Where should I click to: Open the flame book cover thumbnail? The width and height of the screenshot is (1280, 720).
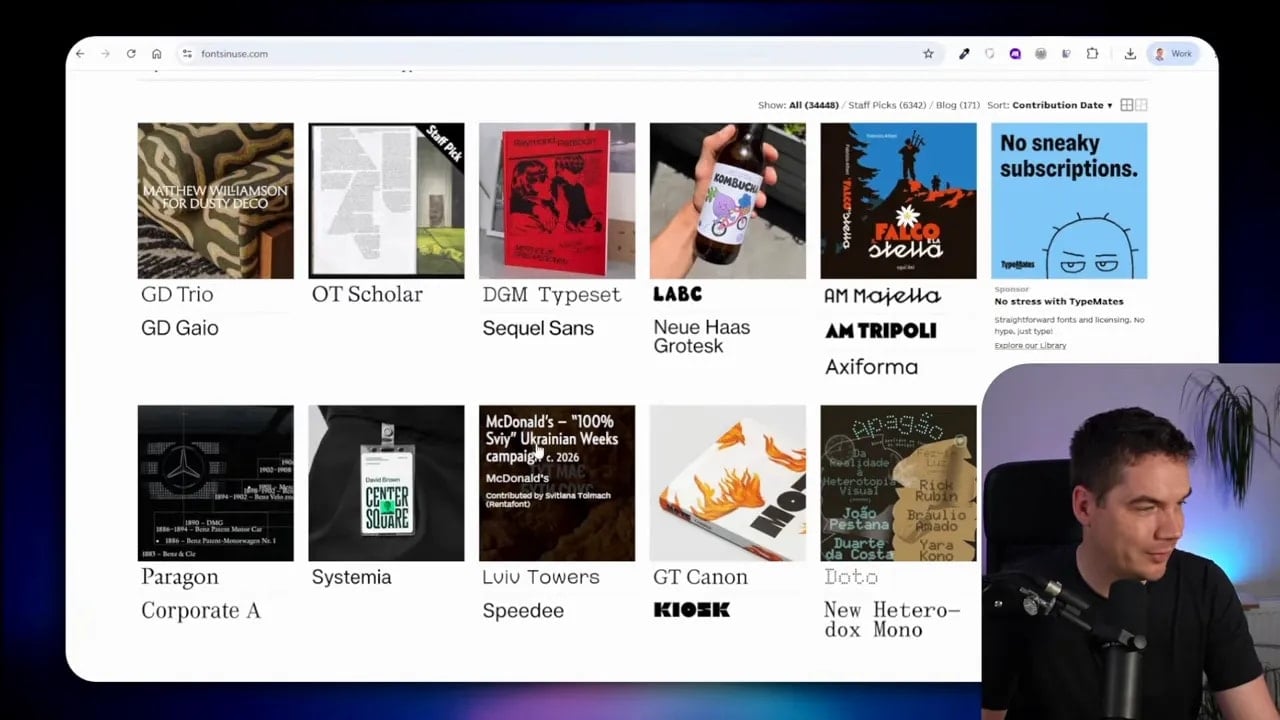tap(728, 483)
